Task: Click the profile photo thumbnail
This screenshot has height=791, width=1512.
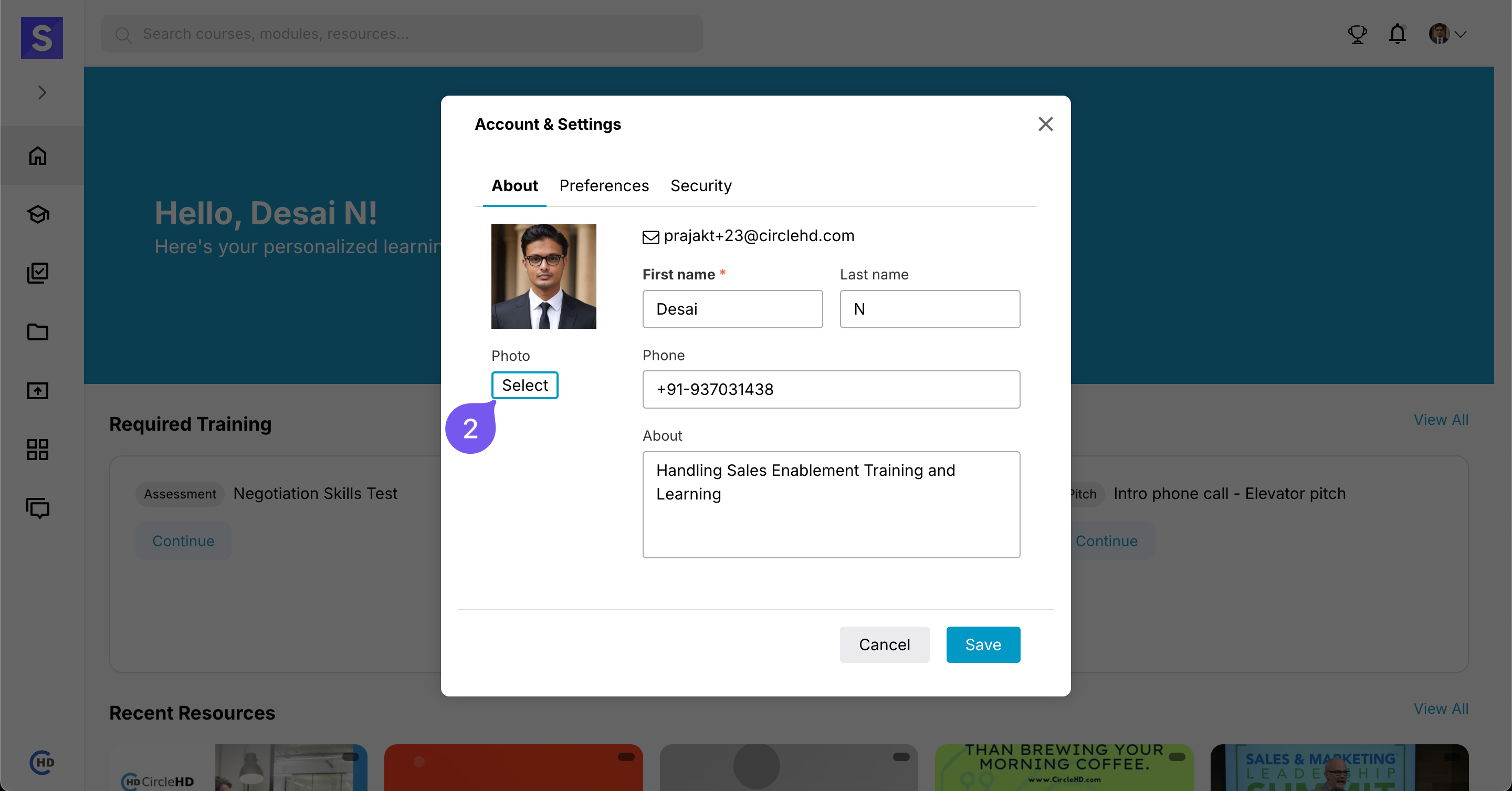Action: tap(543, 276)
